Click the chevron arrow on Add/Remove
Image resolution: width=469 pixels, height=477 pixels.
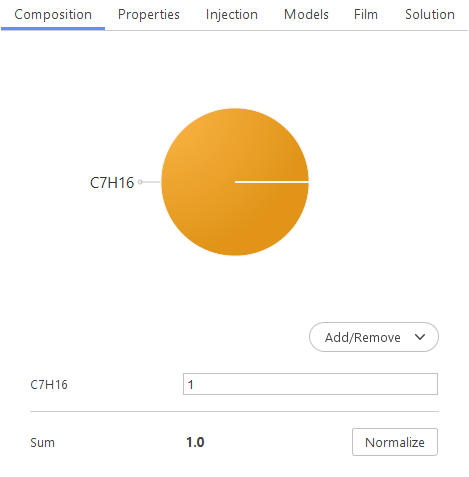pyautogui.click(x=420, y=337)
